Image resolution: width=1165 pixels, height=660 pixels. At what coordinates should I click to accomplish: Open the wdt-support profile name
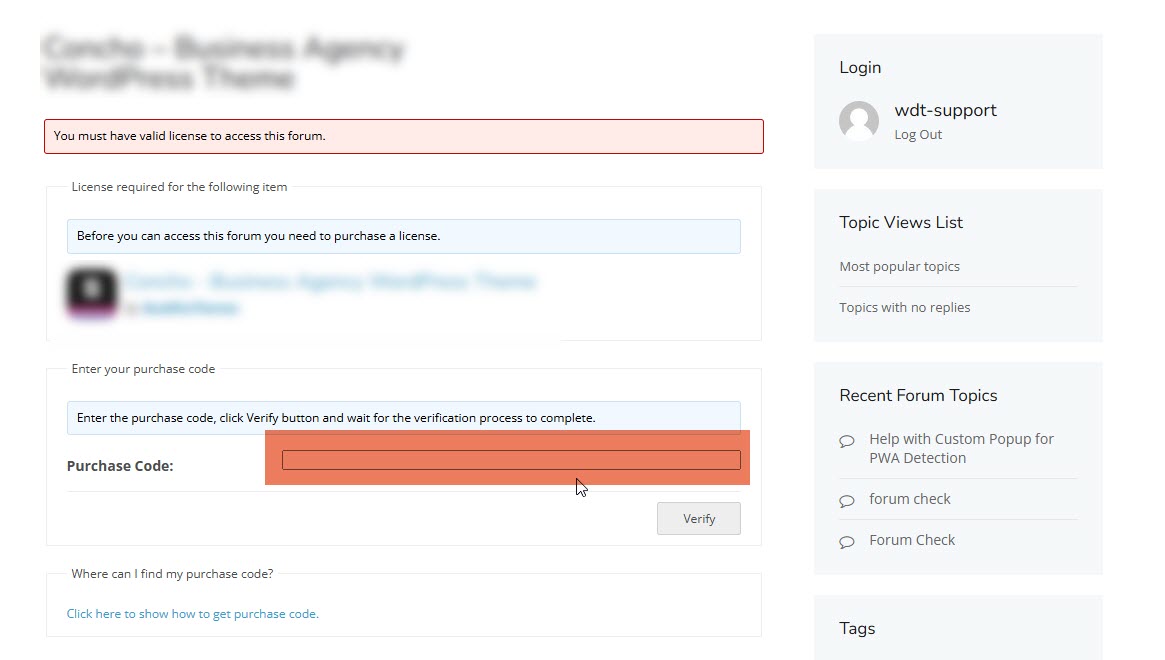coord(945,111)
